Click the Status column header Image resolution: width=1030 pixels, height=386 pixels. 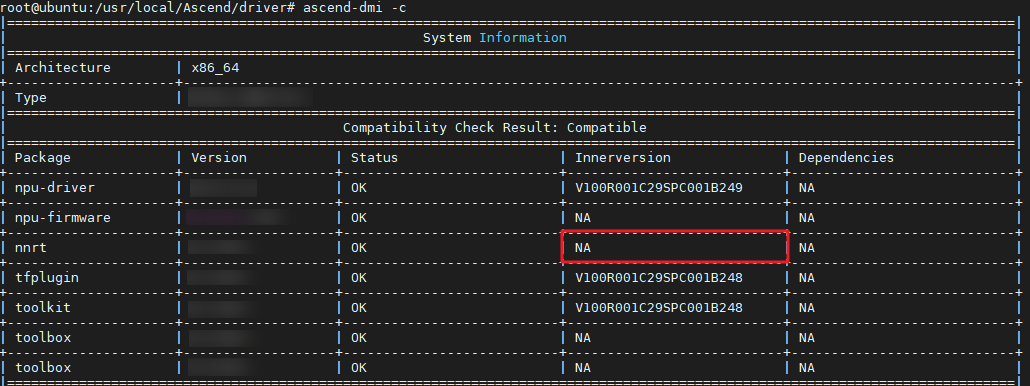pyautogui.click(x=374, y=158)
